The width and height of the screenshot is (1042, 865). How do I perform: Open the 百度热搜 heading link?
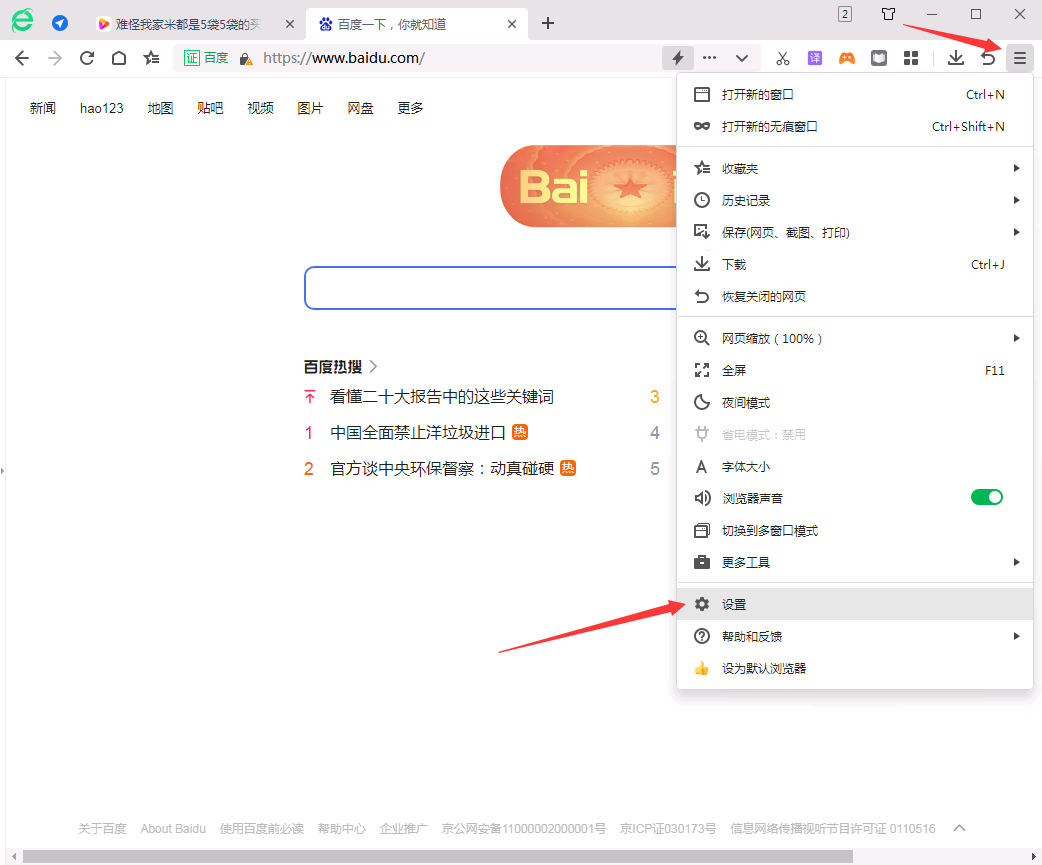pos(340,367)
